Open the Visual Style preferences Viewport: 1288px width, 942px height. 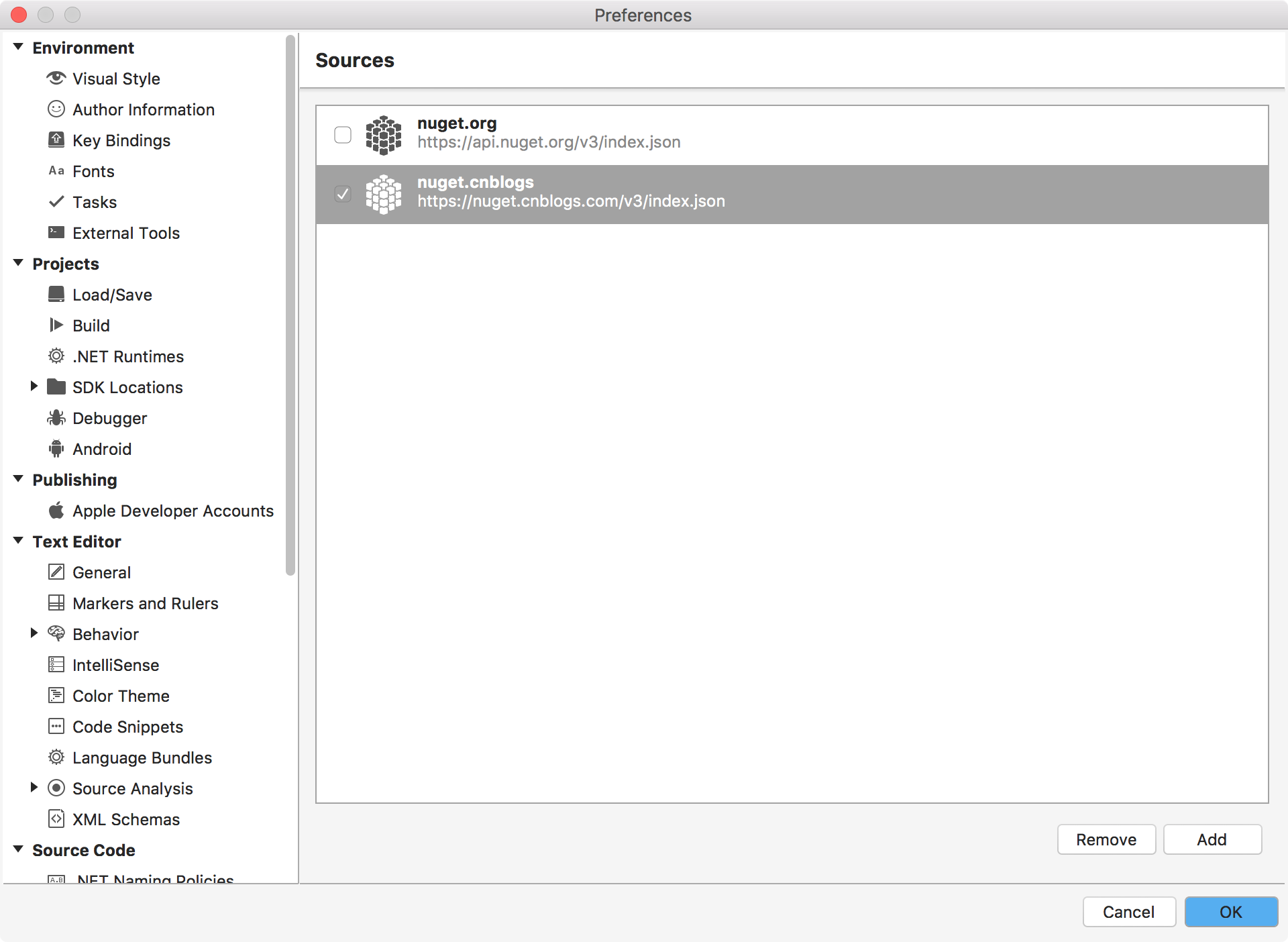(116, 78)
